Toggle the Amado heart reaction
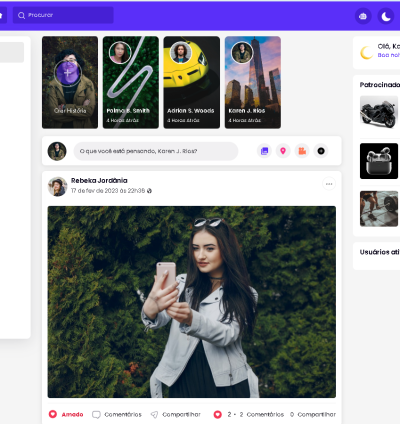 66,414
